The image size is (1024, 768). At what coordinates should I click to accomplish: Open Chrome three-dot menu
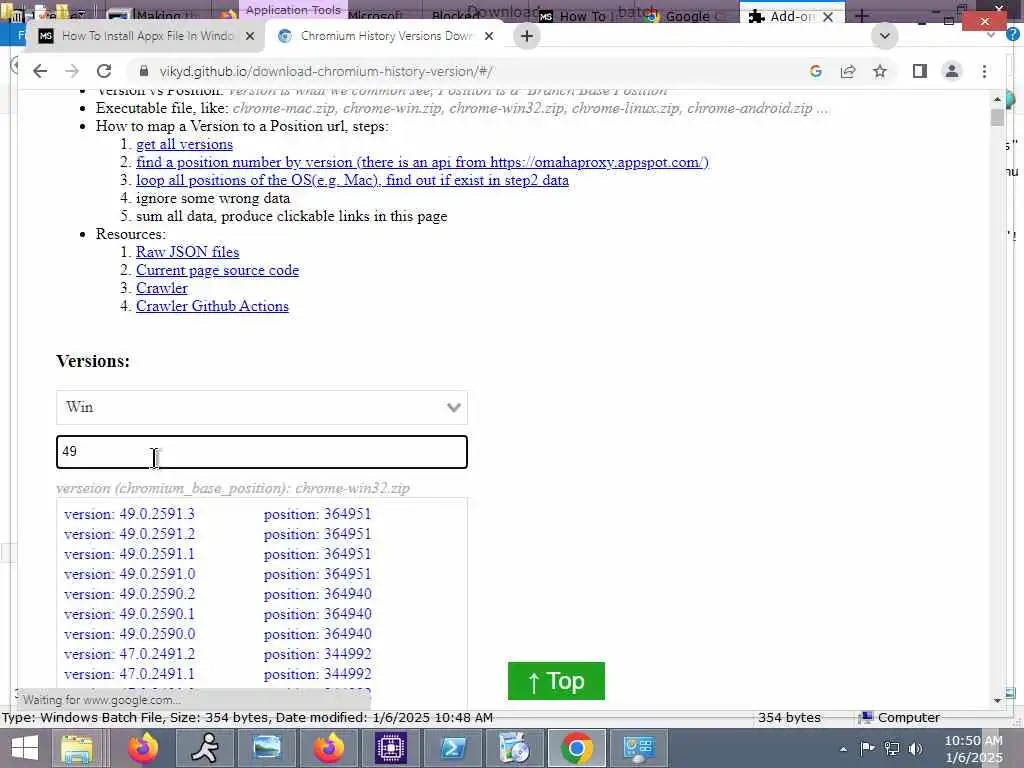click(x=984, y=71)
